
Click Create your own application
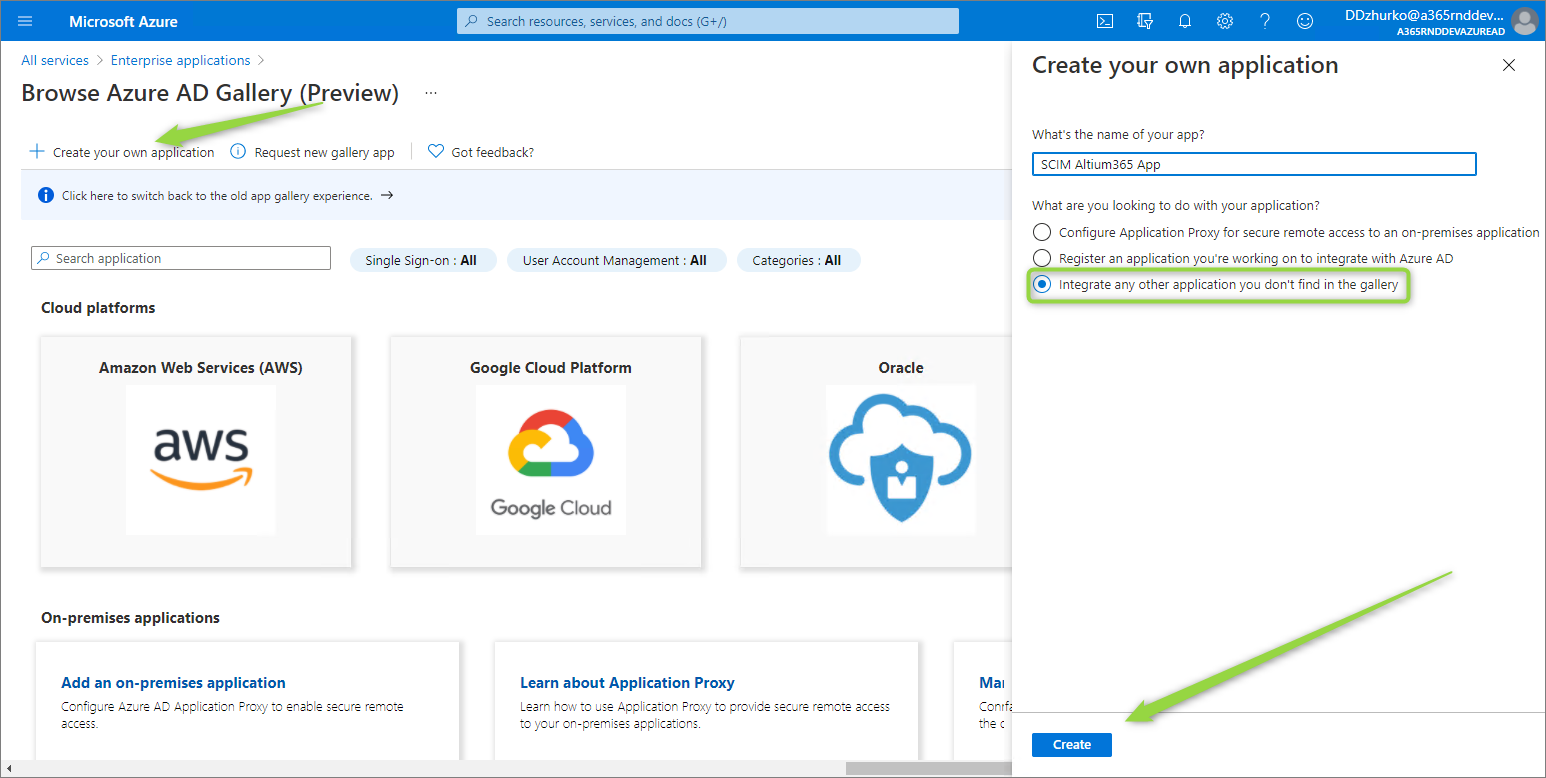pos(122,152)
